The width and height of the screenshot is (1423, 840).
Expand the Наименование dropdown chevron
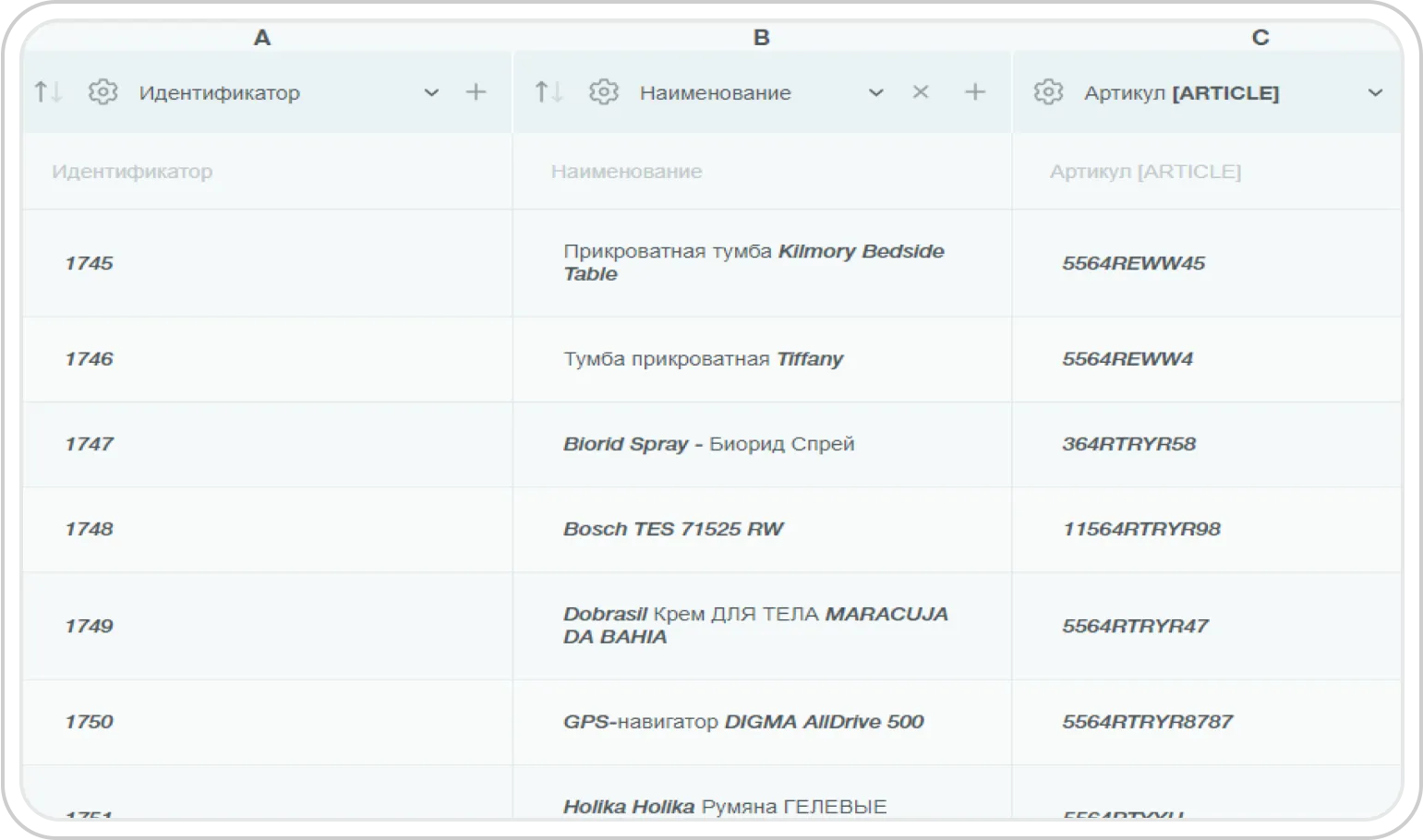coord(876,92)
